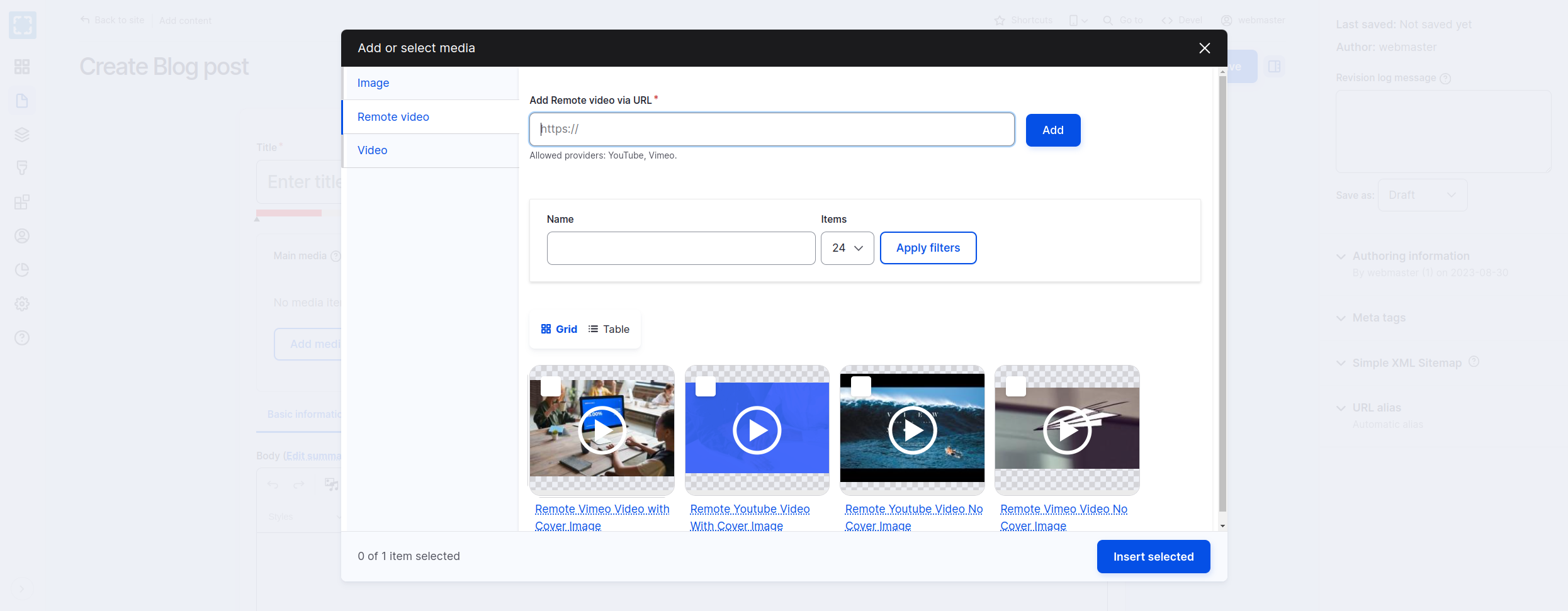This screenshot has width=1568, height=611.
Task: Switch to Table view
Action: tap(609, 329)
